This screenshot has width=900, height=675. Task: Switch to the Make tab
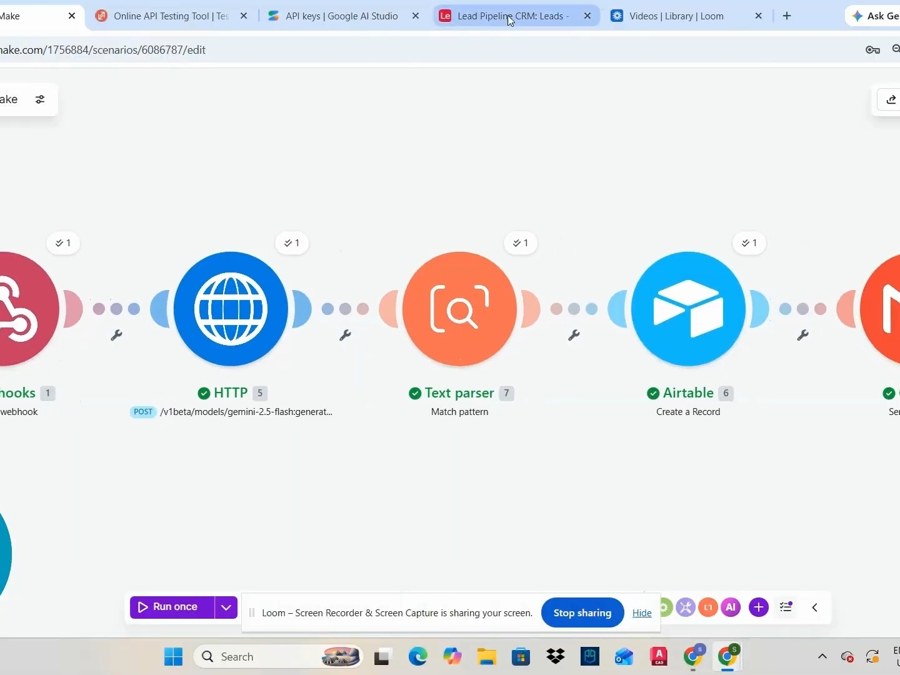point(32,16)
